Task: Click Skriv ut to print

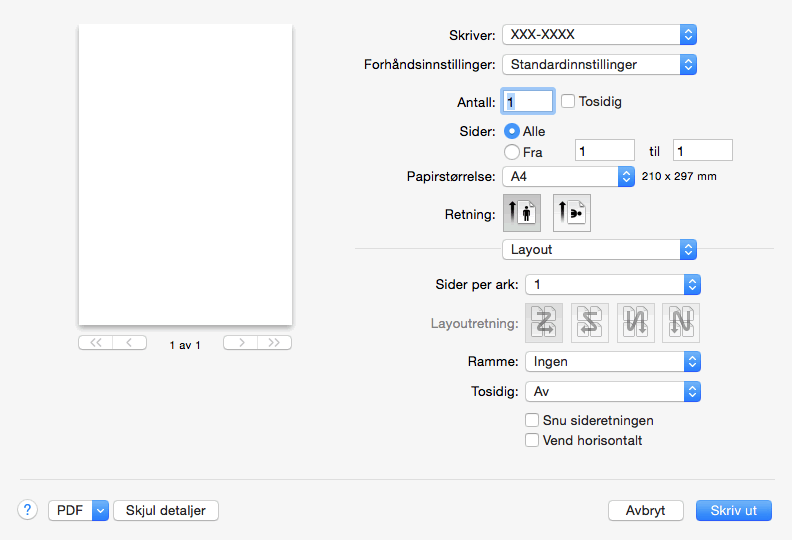Action: (x=733, y=511)
